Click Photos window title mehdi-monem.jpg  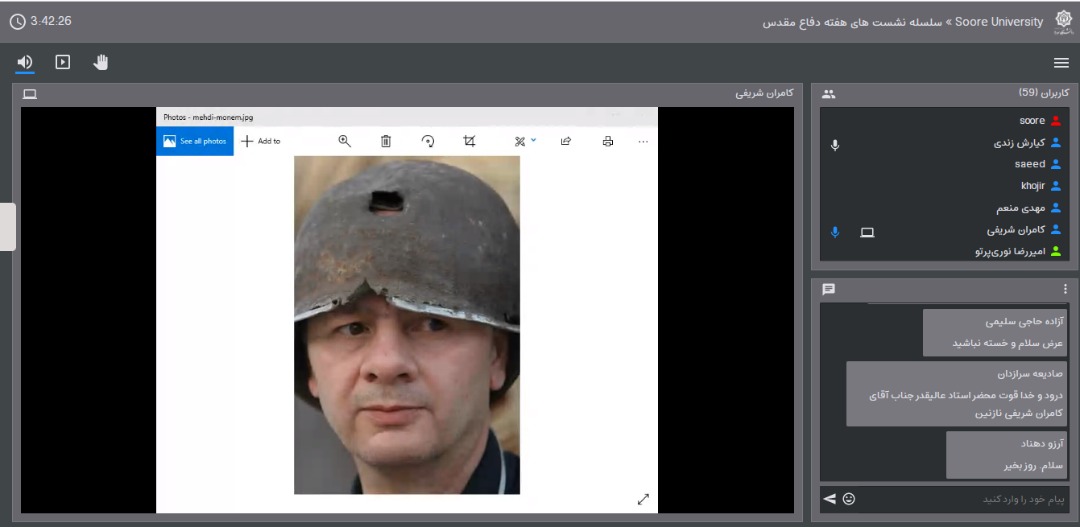208,117
